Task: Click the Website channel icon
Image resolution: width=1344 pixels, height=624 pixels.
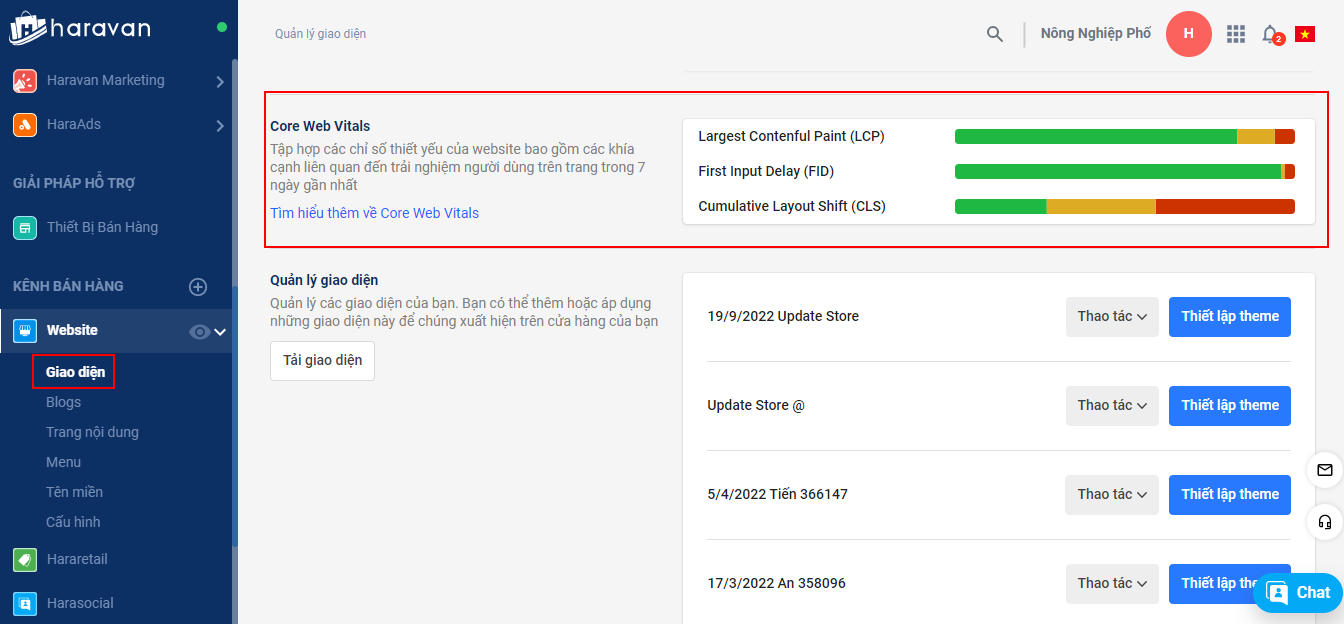Action: (x=25, y=331)
